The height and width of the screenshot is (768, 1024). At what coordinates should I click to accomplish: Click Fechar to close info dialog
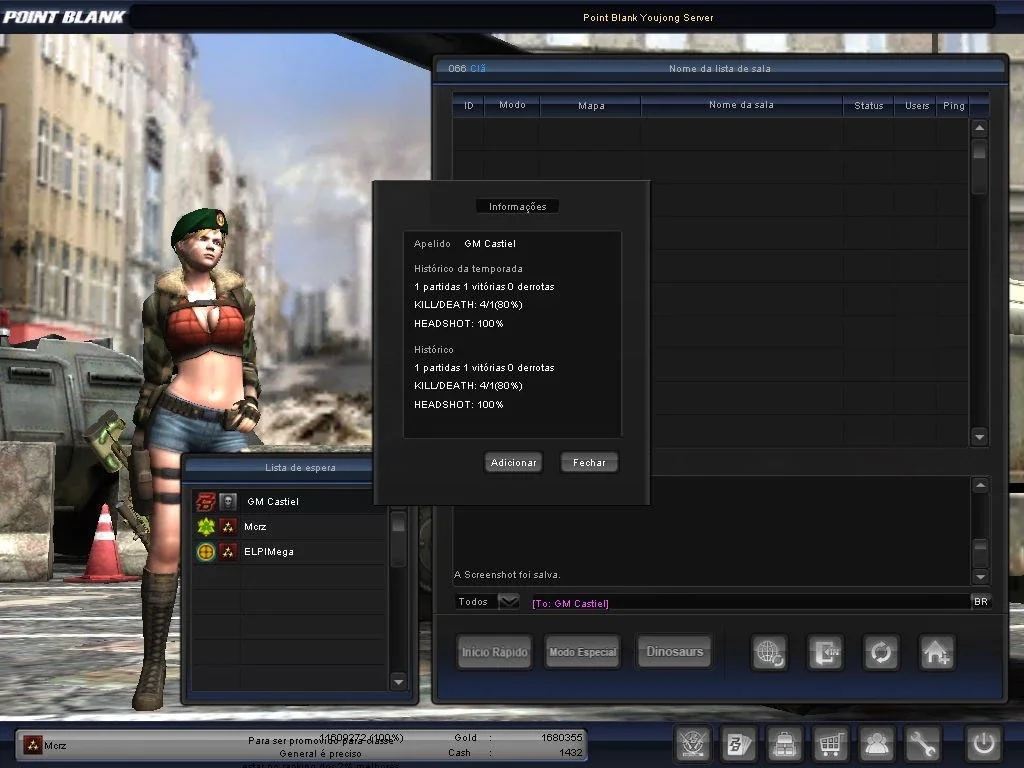click(589, 462)
